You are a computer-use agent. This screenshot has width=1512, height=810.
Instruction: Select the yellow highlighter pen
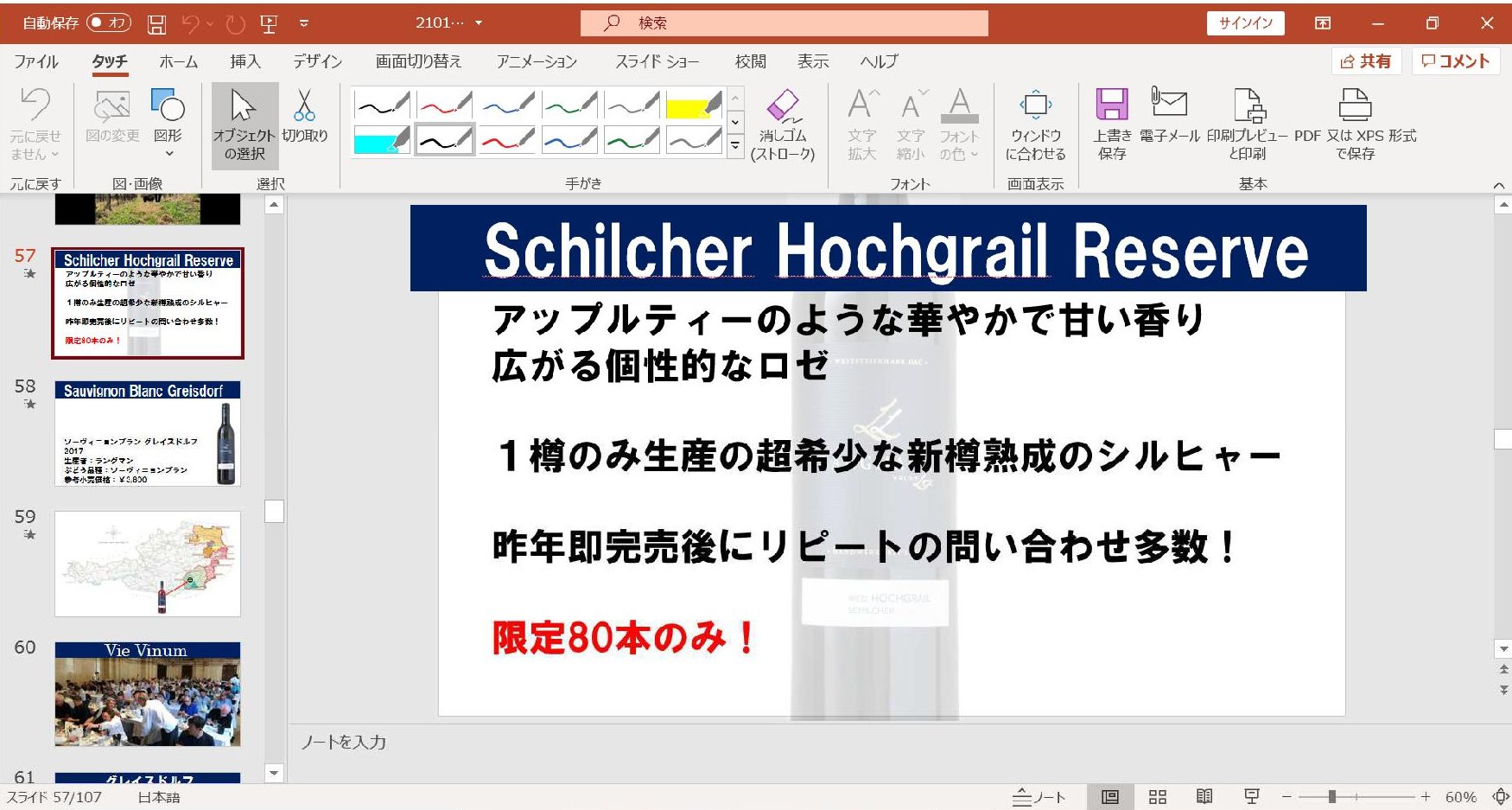tap(694, 105)
